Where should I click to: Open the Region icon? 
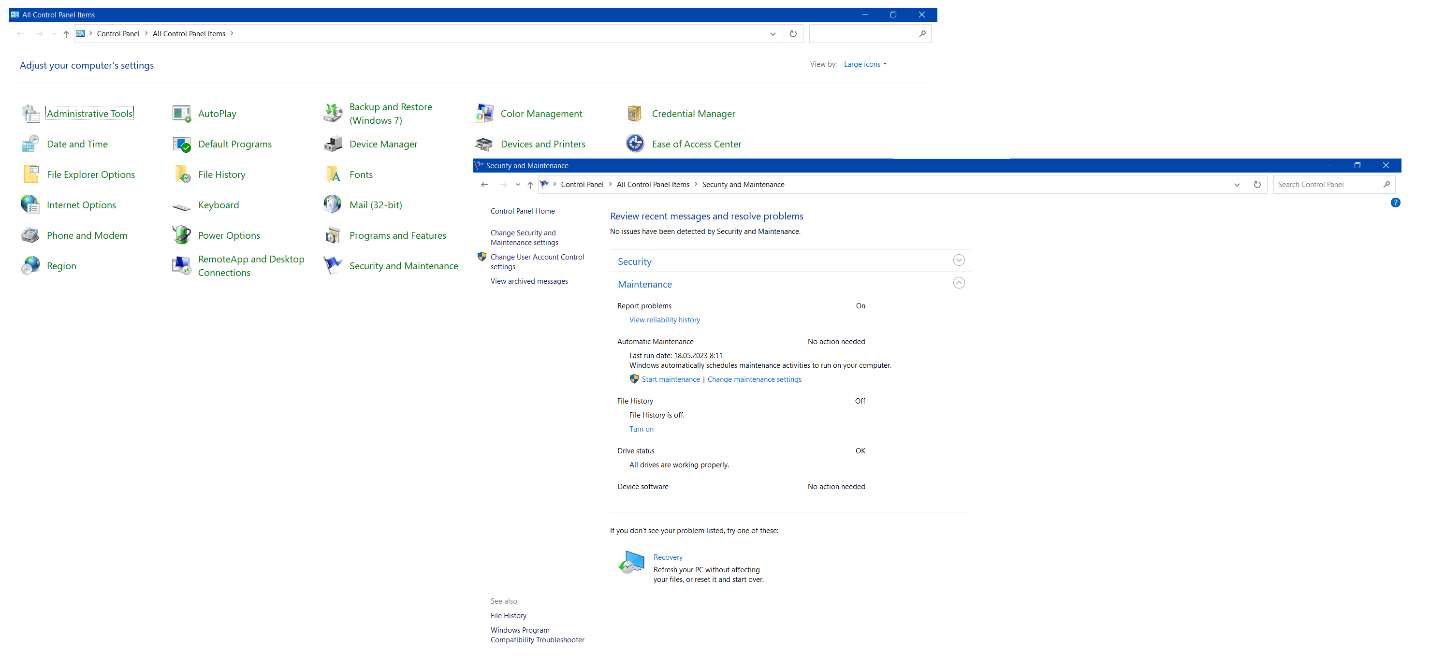(x=30, y=266)
